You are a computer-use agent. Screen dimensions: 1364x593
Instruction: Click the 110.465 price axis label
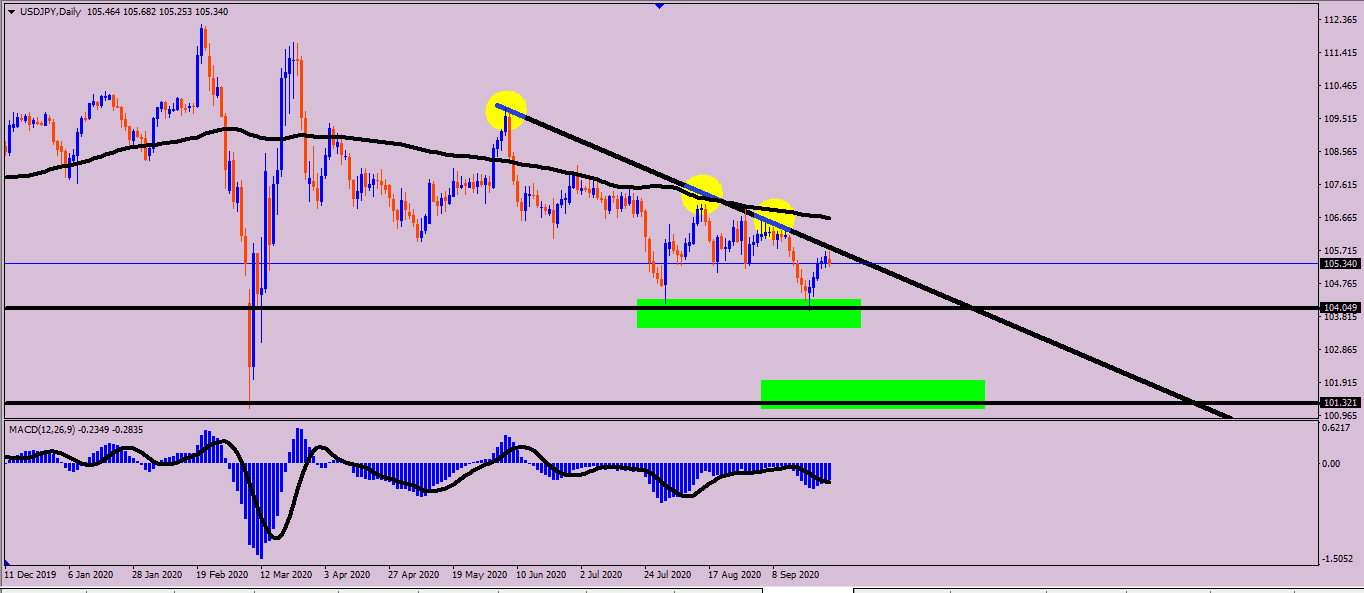click(x=1338, y=86)
